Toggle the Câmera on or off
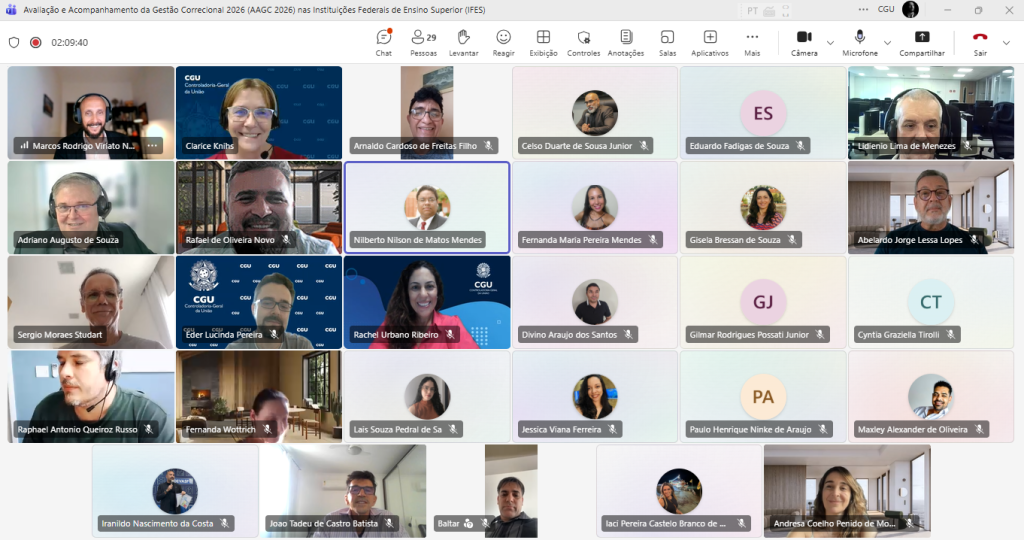 coord(804,42)
